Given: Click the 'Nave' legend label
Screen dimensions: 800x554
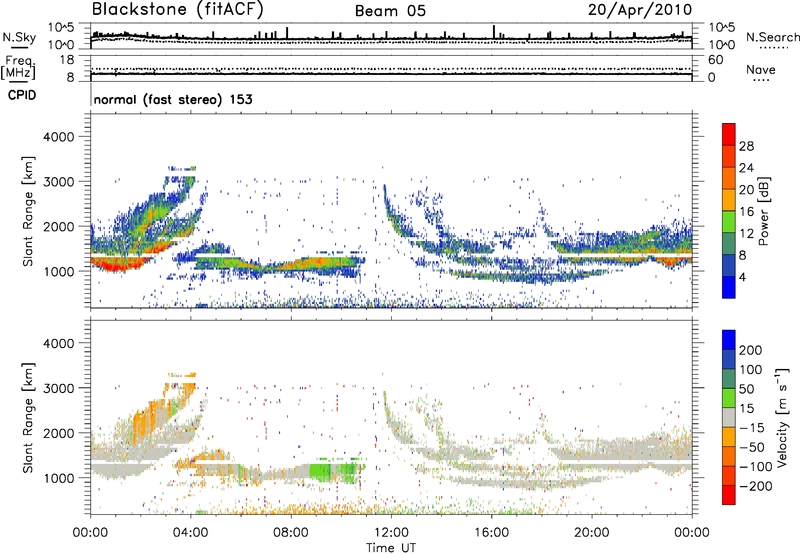Looking at the screenshot, I should pos(761,69).
